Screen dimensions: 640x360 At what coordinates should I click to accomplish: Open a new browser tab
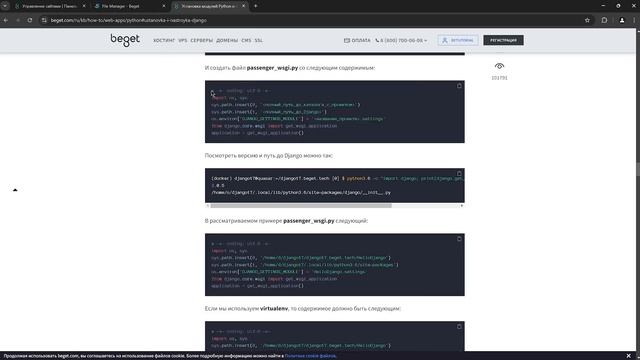pos(256,6)
